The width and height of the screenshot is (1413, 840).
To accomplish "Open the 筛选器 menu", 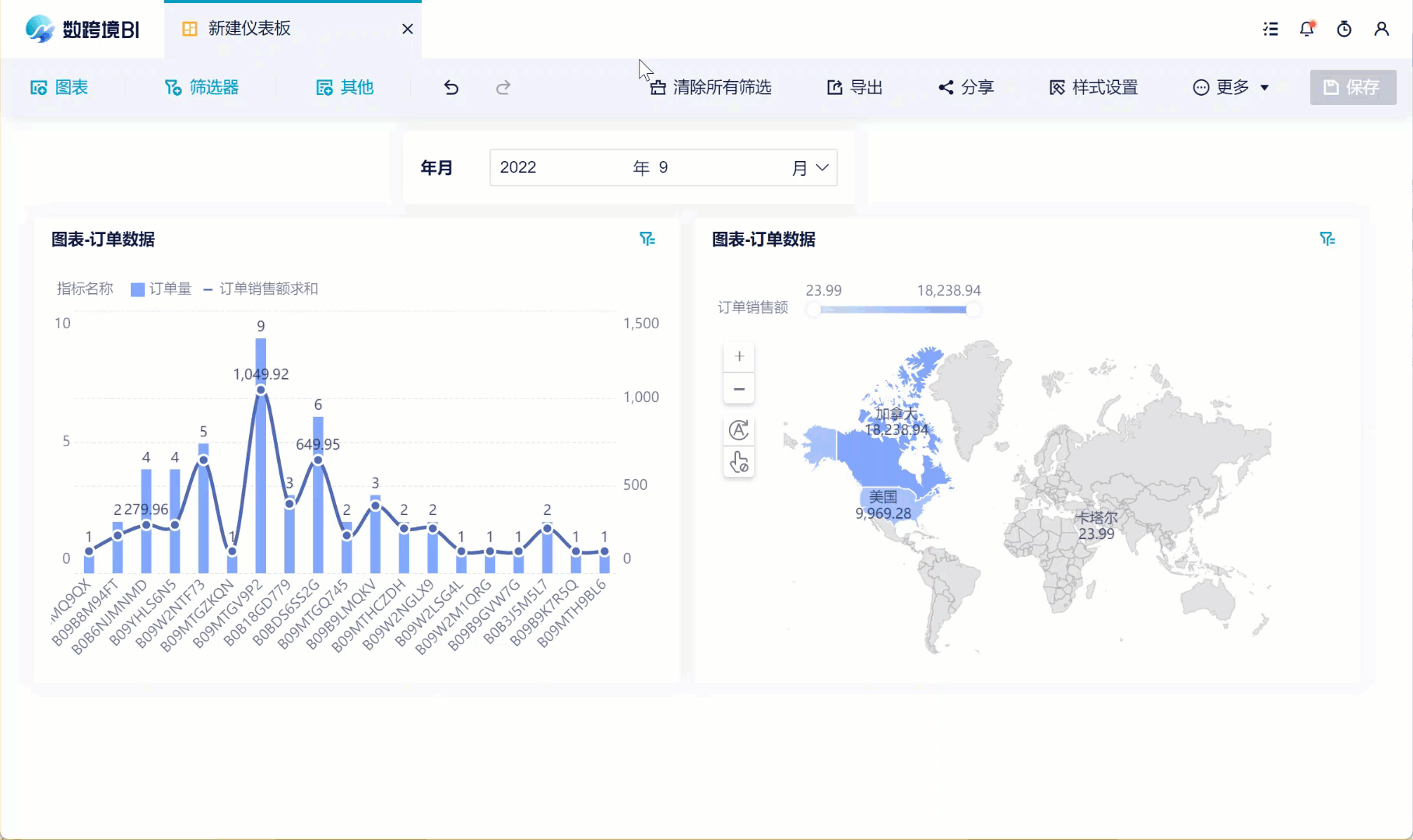I will (202, 87).
